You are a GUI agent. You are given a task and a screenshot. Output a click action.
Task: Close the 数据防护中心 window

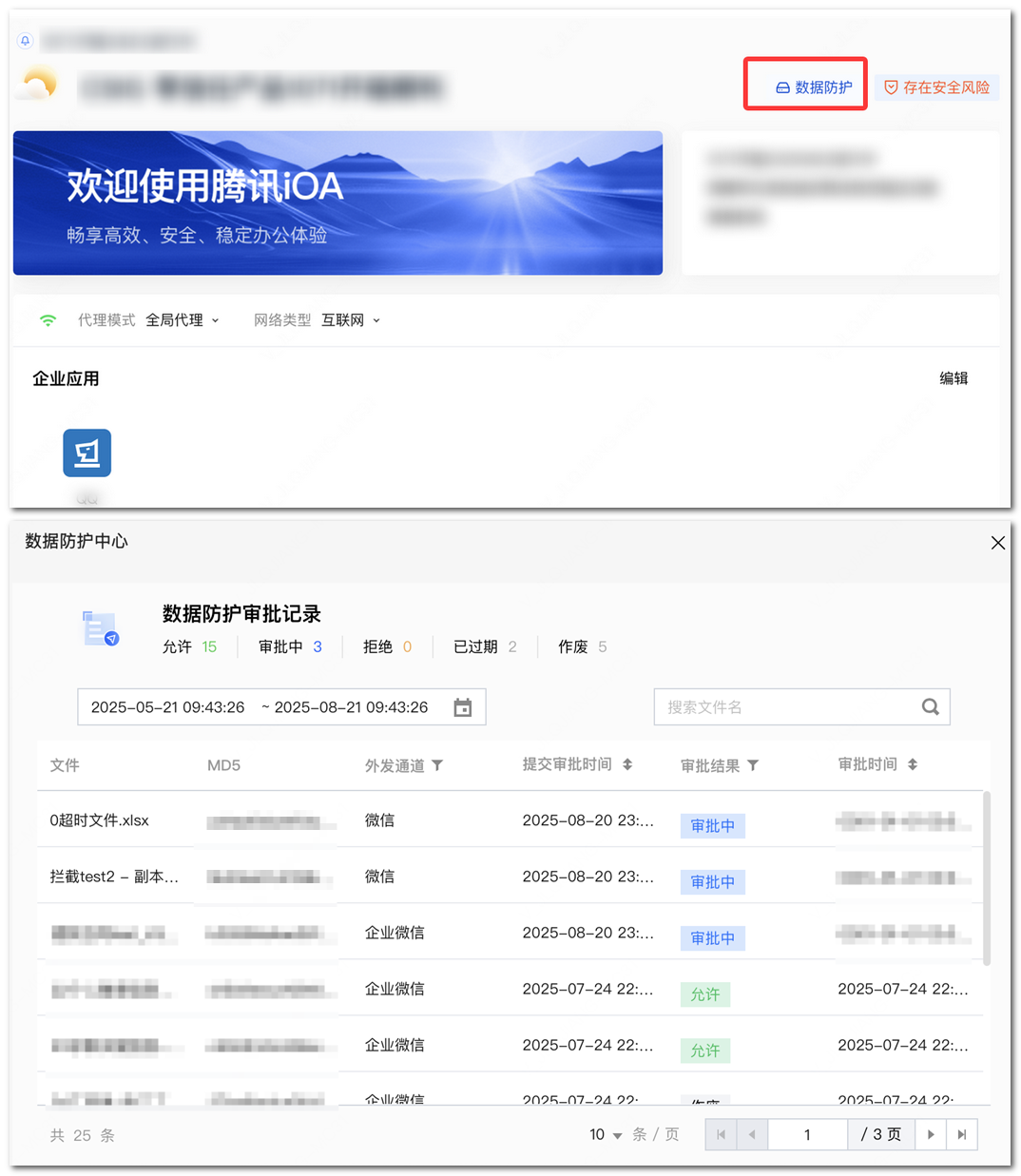[x=997, y=543]
